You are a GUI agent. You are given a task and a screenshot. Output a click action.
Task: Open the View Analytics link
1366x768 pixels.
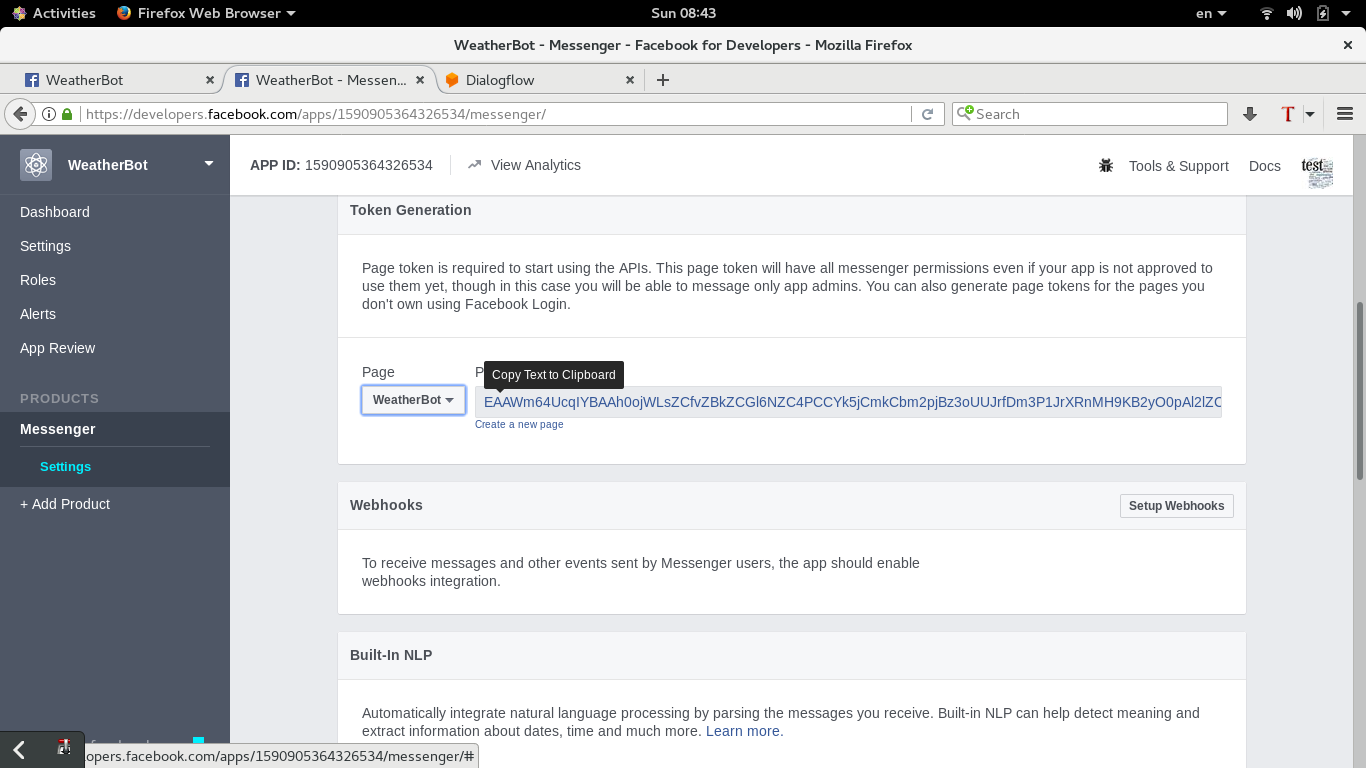coord(536,165)
